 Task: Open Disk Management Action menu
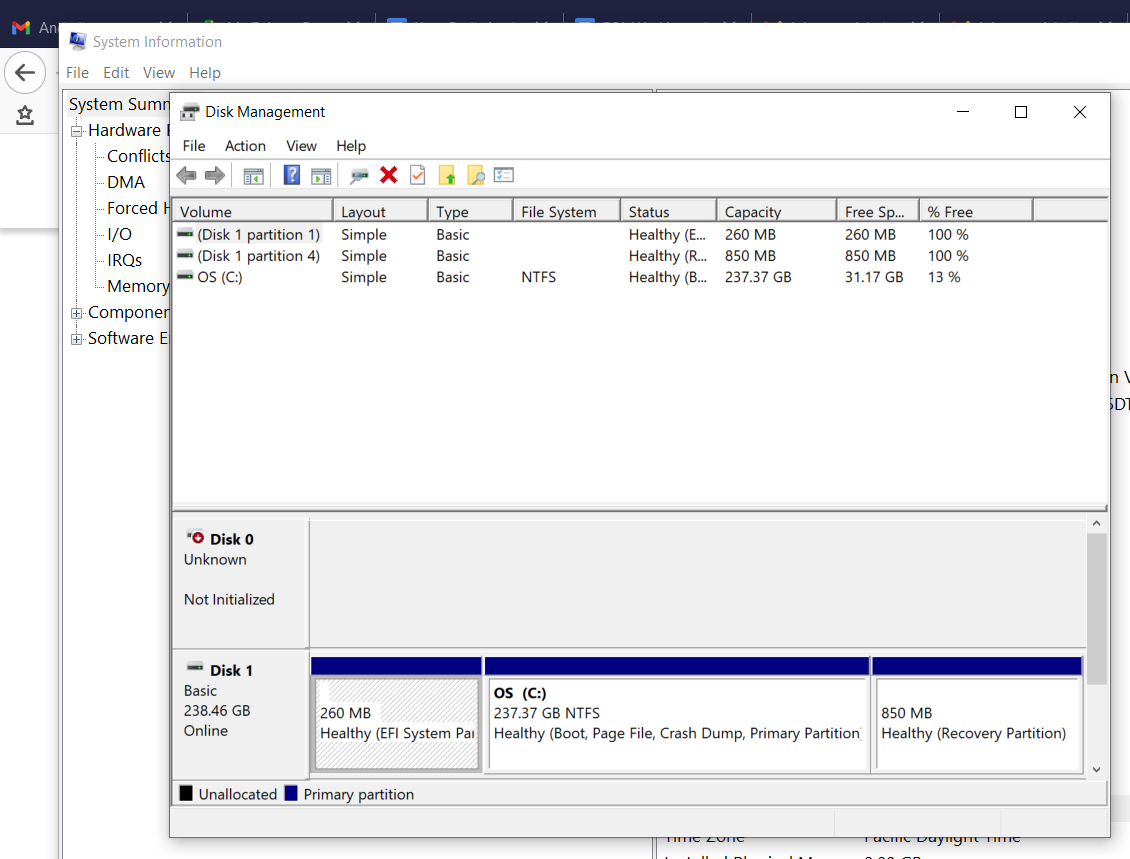(245, 146)
